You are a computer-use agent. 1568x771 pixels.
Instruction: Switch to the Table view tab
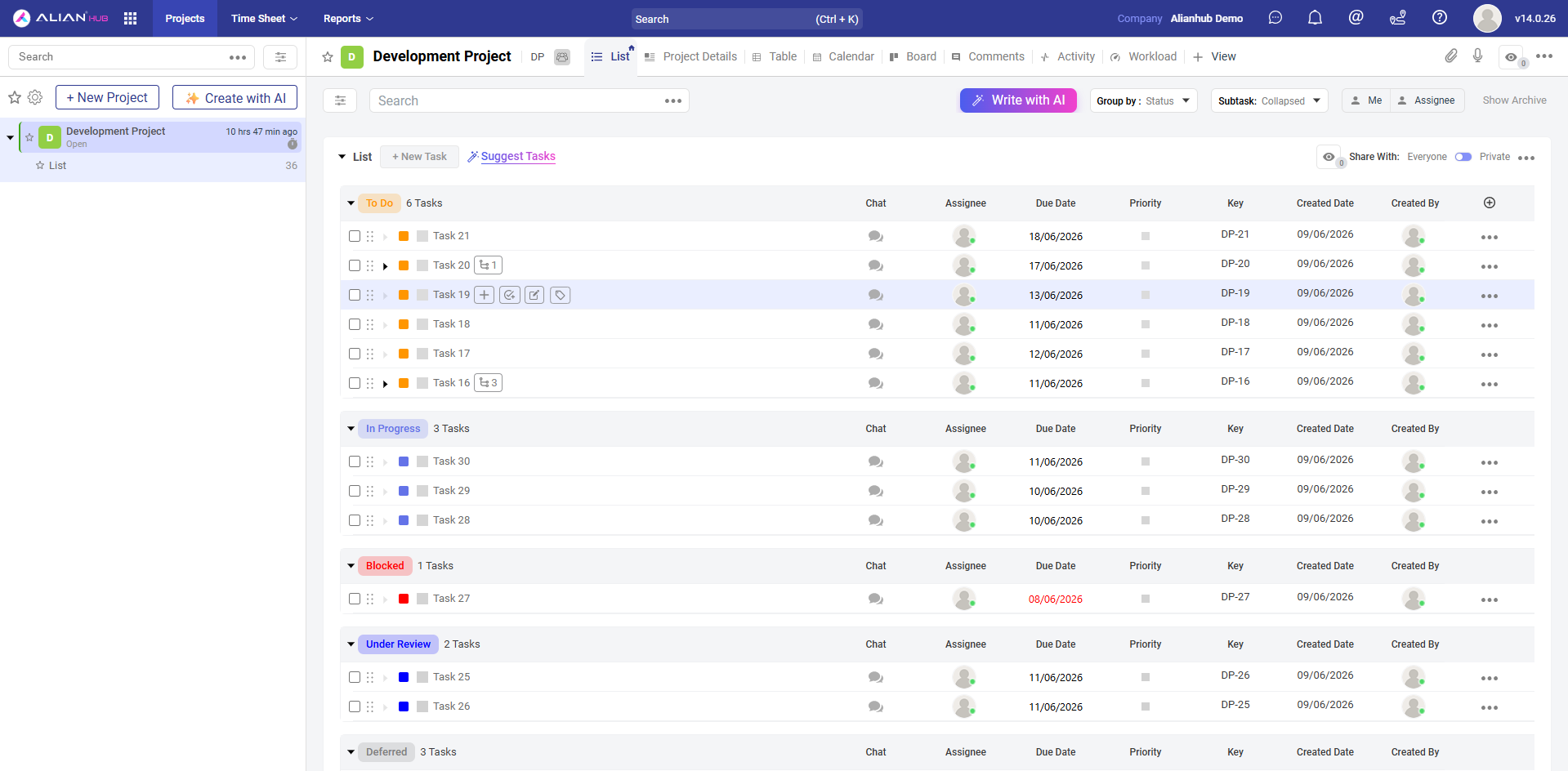click(x=775, y=56)
